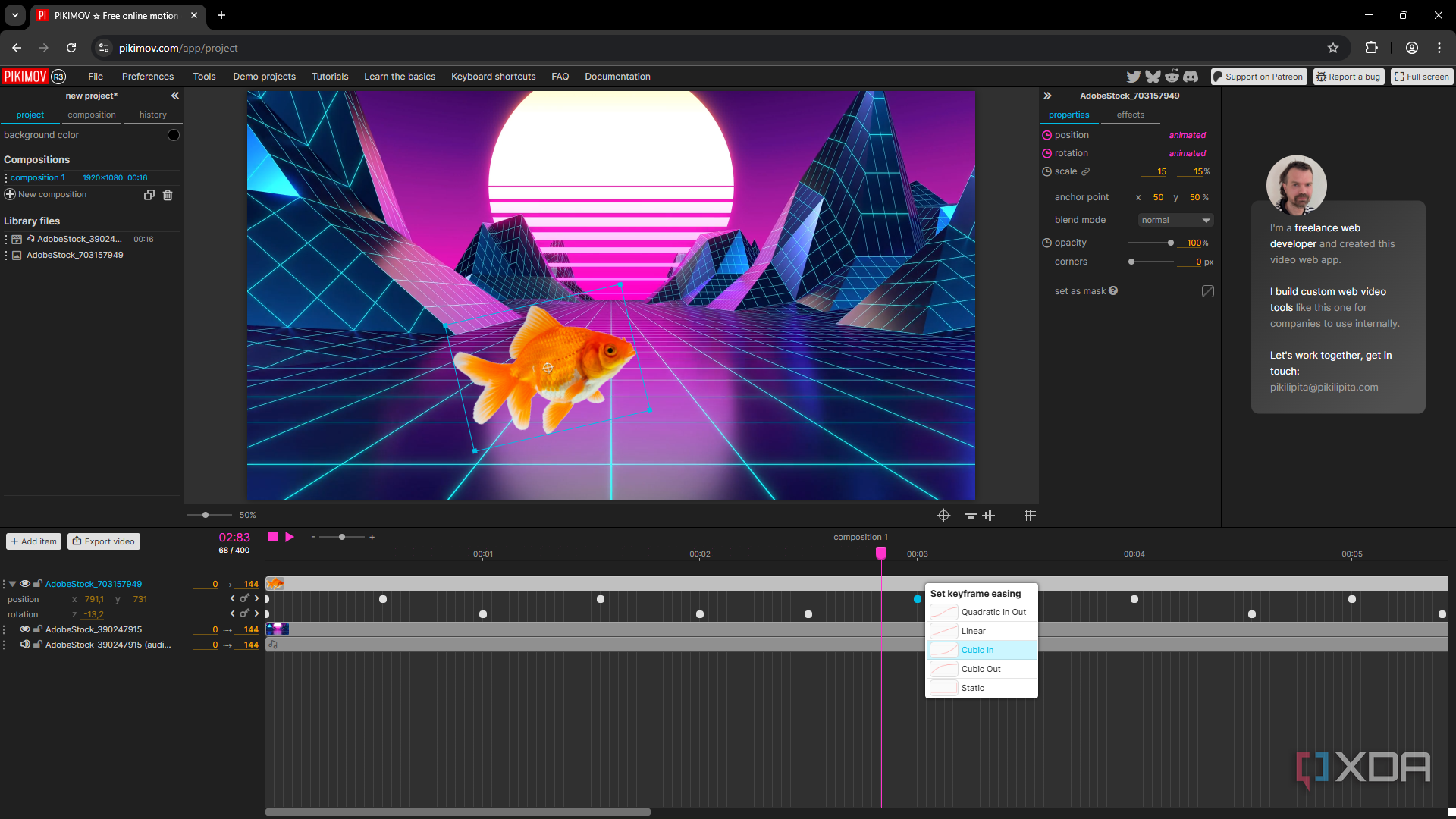This screenshot has width=1456, height=819.
Task: Click the Export video button
Action: pyautogui.click(x=104, y=541)
